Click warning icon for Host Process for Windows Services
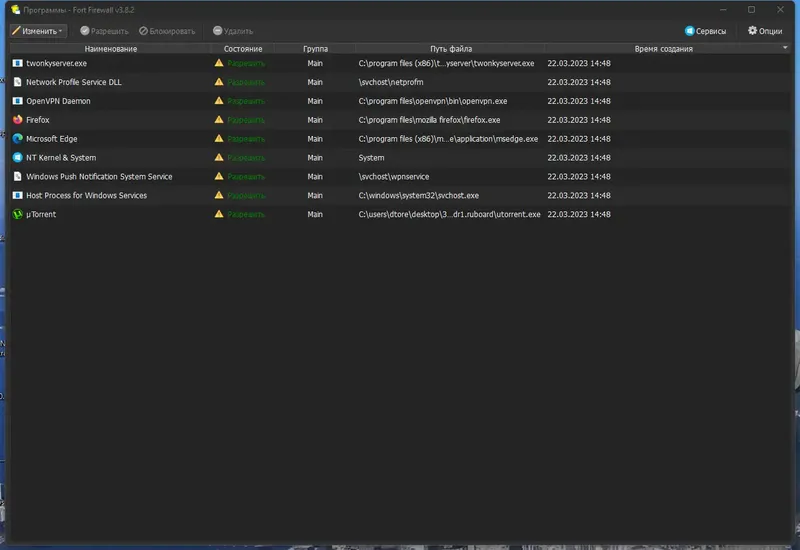This screenshot has height=550, width=800. pyautogui.click(x=219, y=195)
